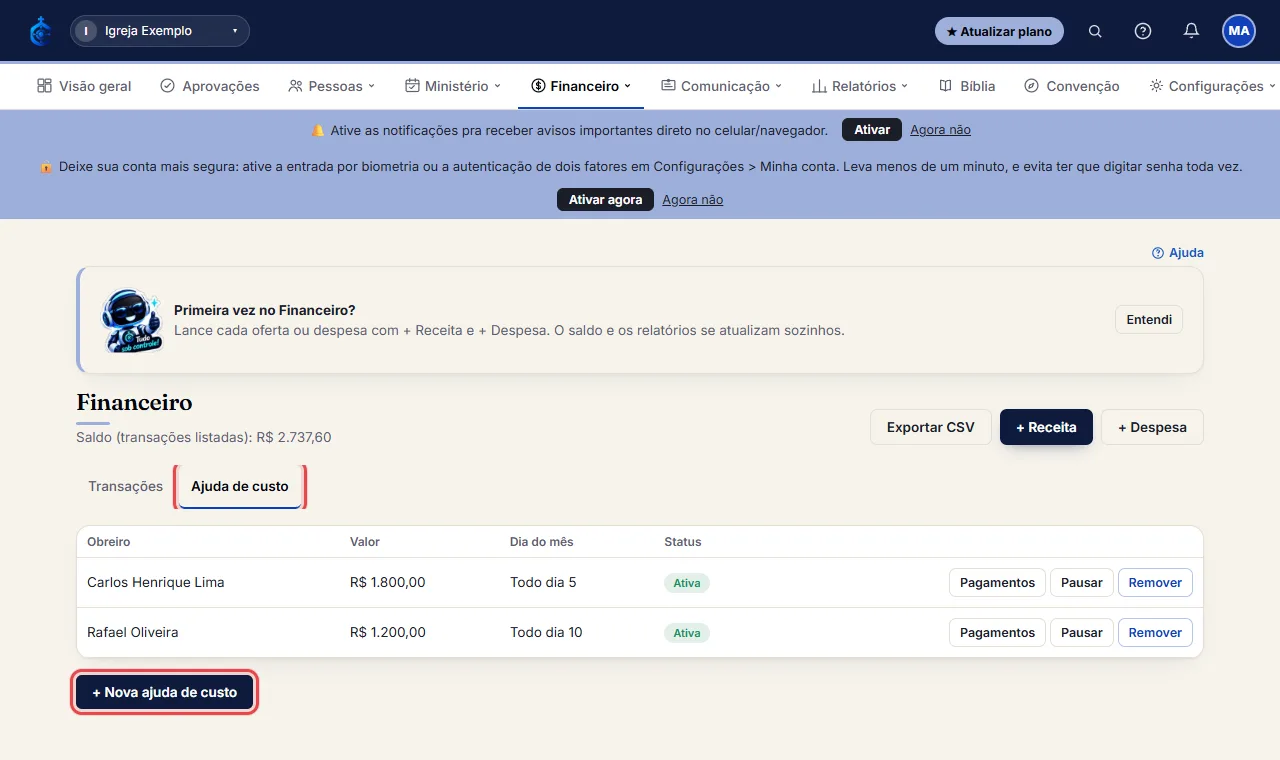Go to Visão geral dashboard

pyautogui.click(x=84, y=86)
